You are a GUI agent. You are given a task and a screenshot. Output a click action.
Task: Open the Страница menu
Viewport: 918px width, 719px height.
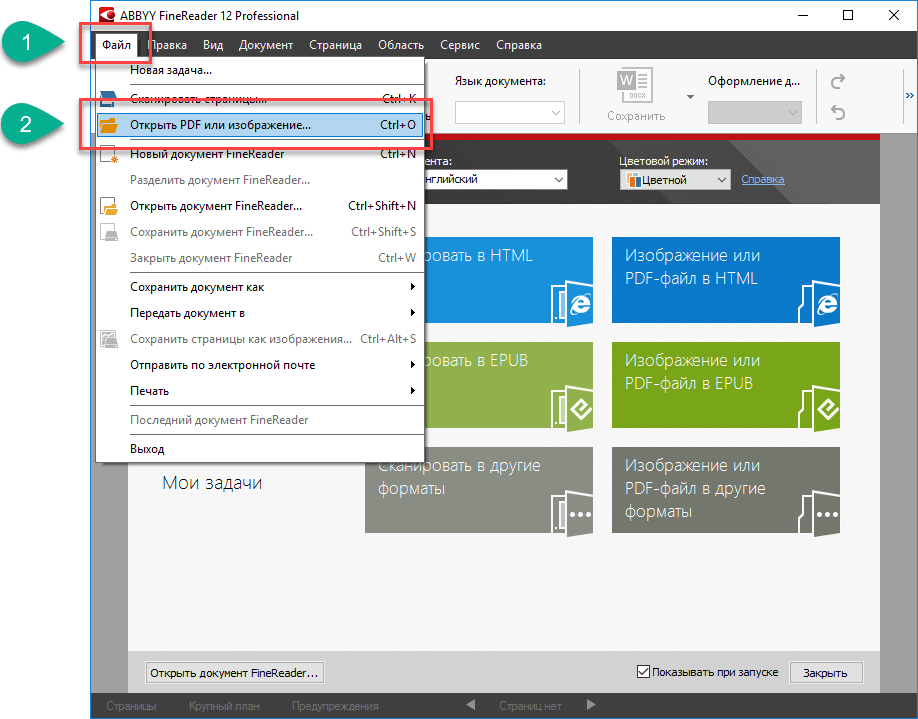click(x=335, y=45)
